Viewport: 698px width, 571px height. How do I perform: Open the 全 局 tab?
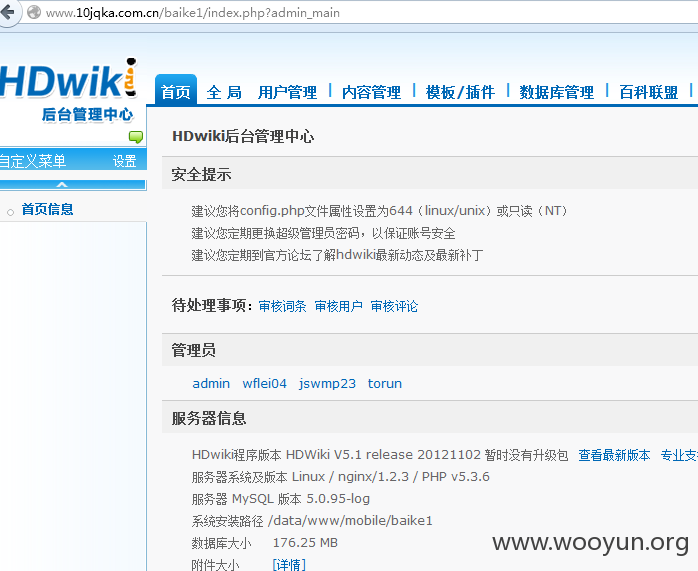tap(224, 93)
